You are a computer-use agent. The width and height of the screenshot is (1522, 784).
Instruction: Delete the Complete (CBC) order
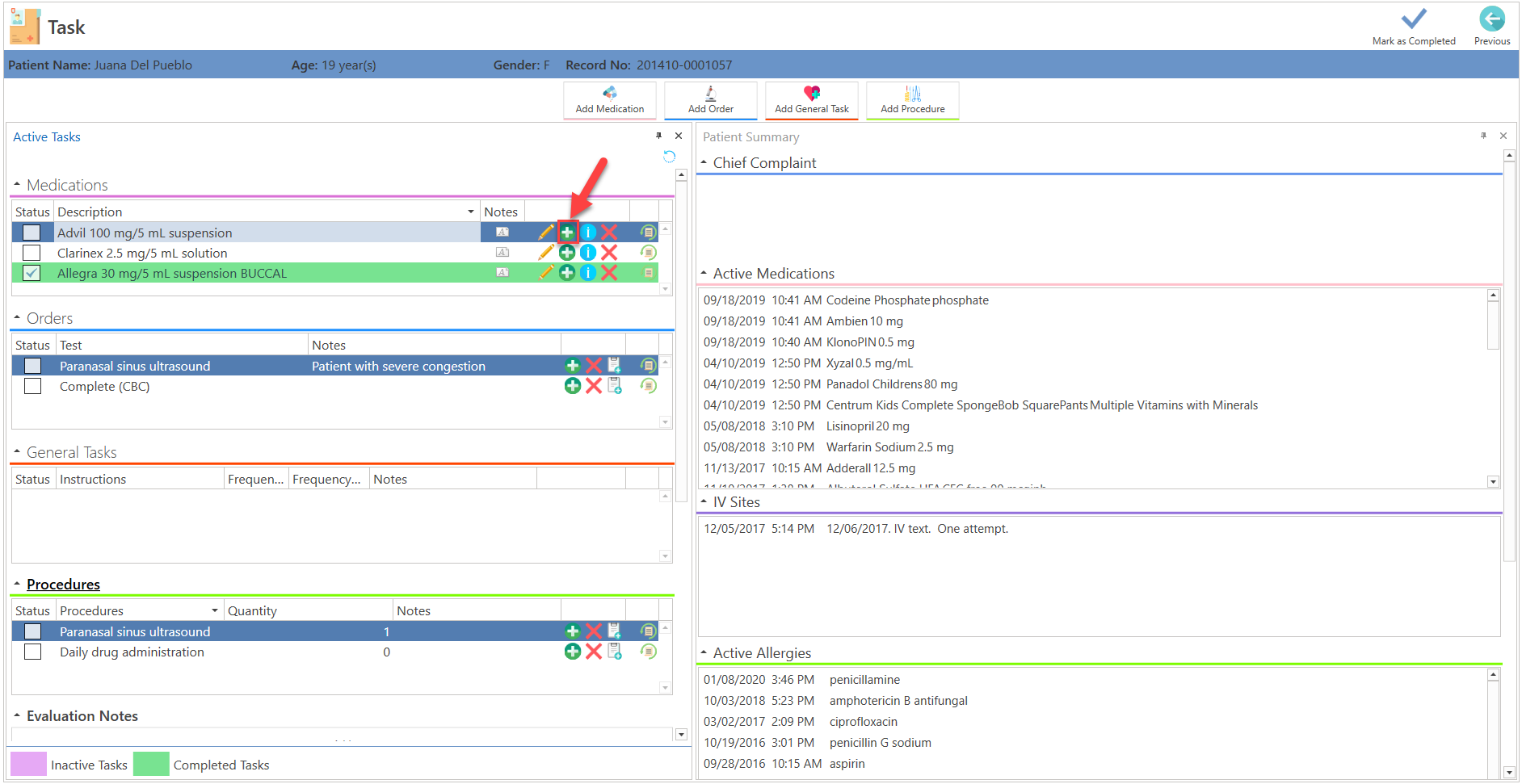click(x=594, y=386)
